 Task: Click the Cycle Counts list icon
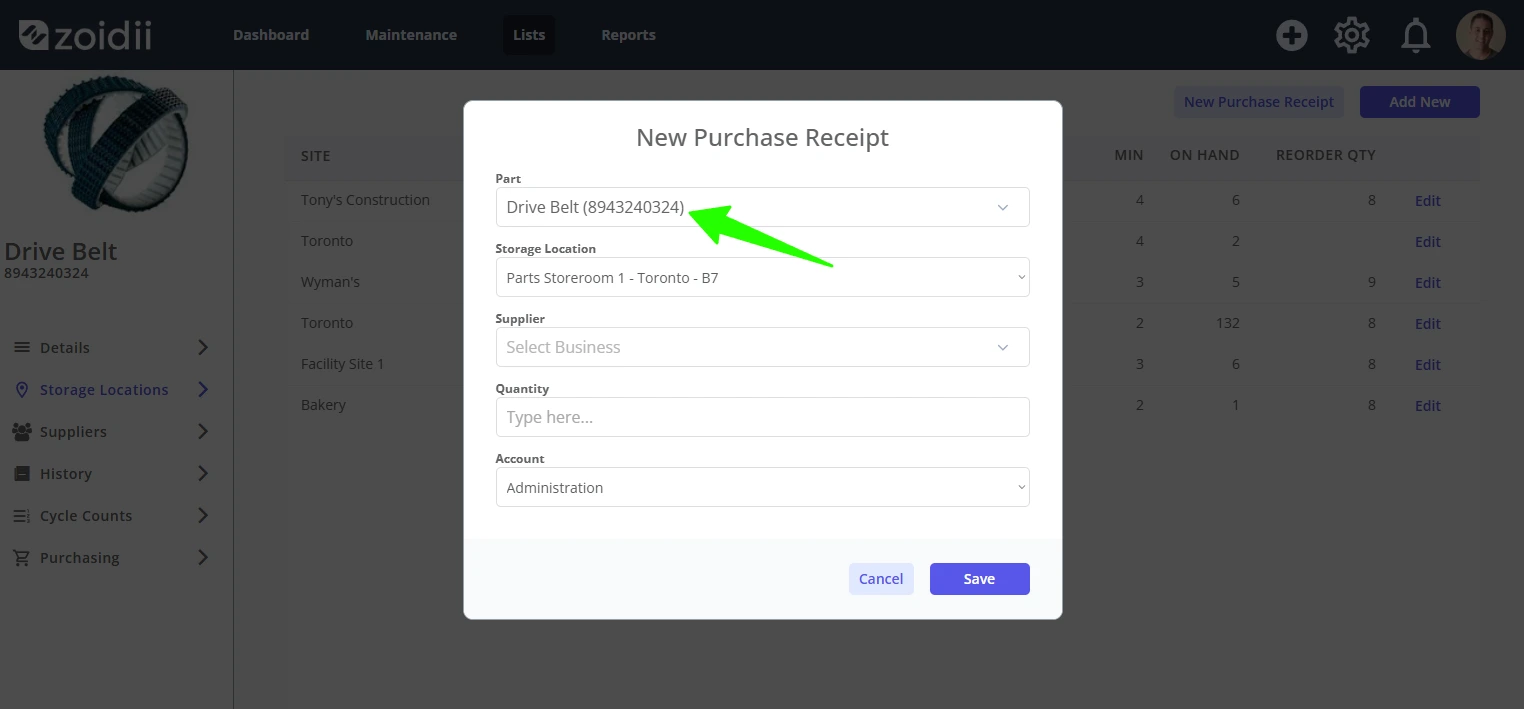(22, 516)
